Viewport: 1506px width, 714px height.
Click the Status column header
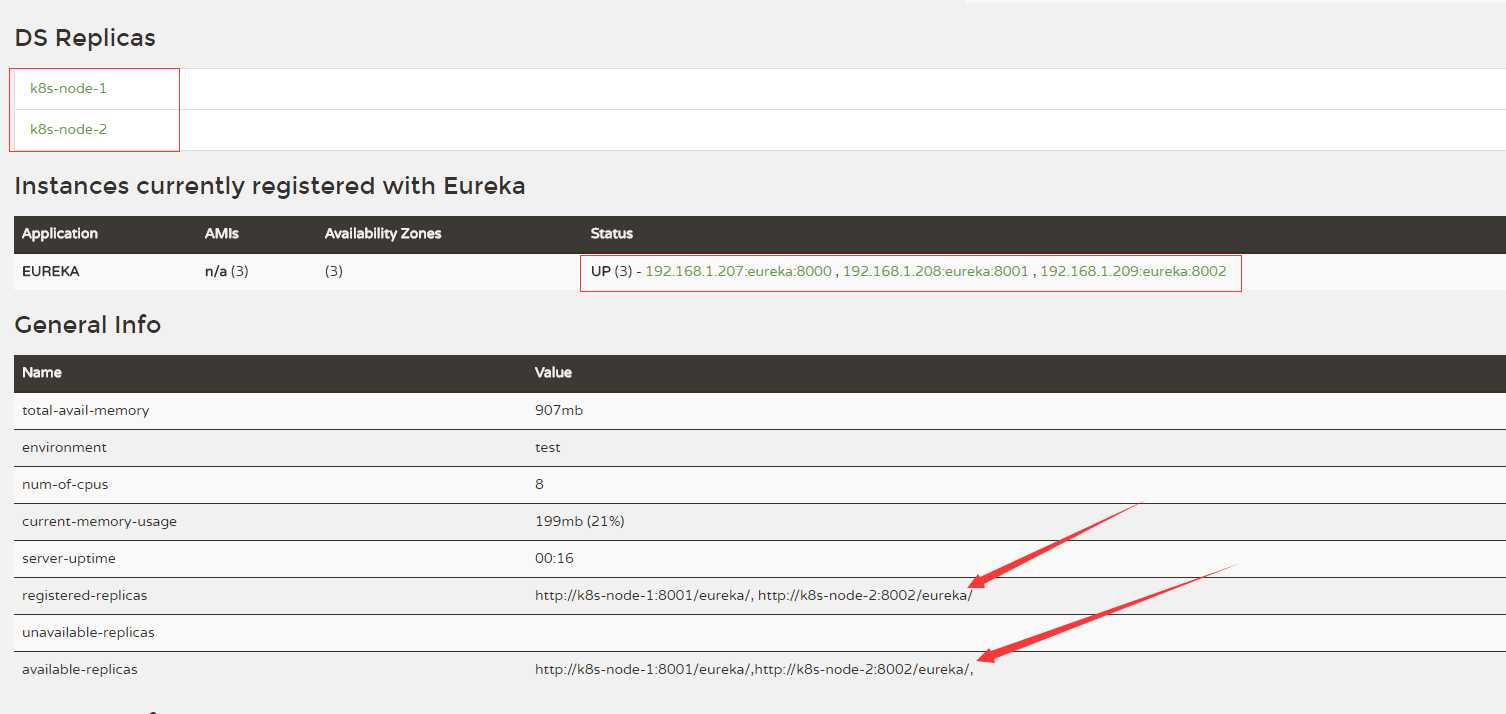coord(612,234)
